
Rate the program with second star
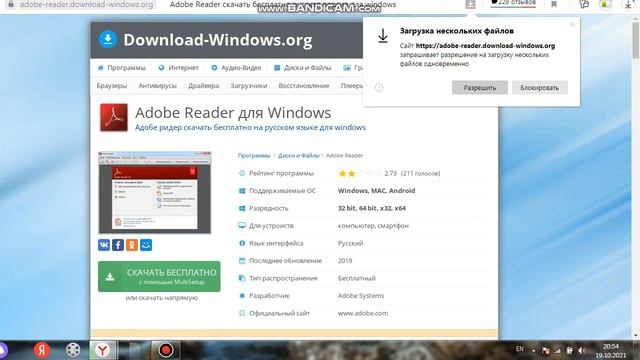(351, 173)
